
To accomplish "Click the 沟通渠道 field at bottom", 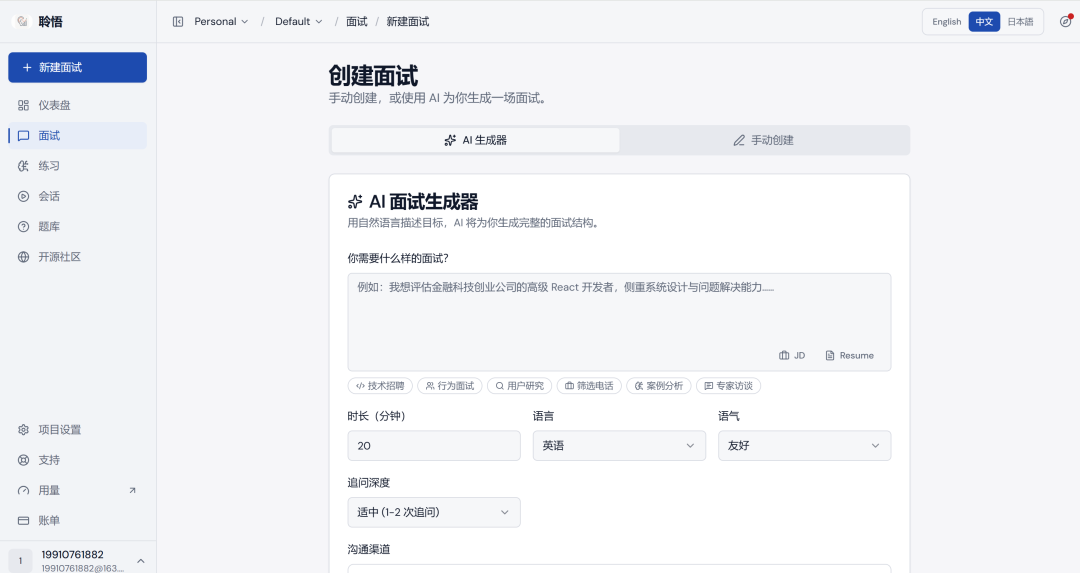I will pyautogui.click(x=619, y=569).
